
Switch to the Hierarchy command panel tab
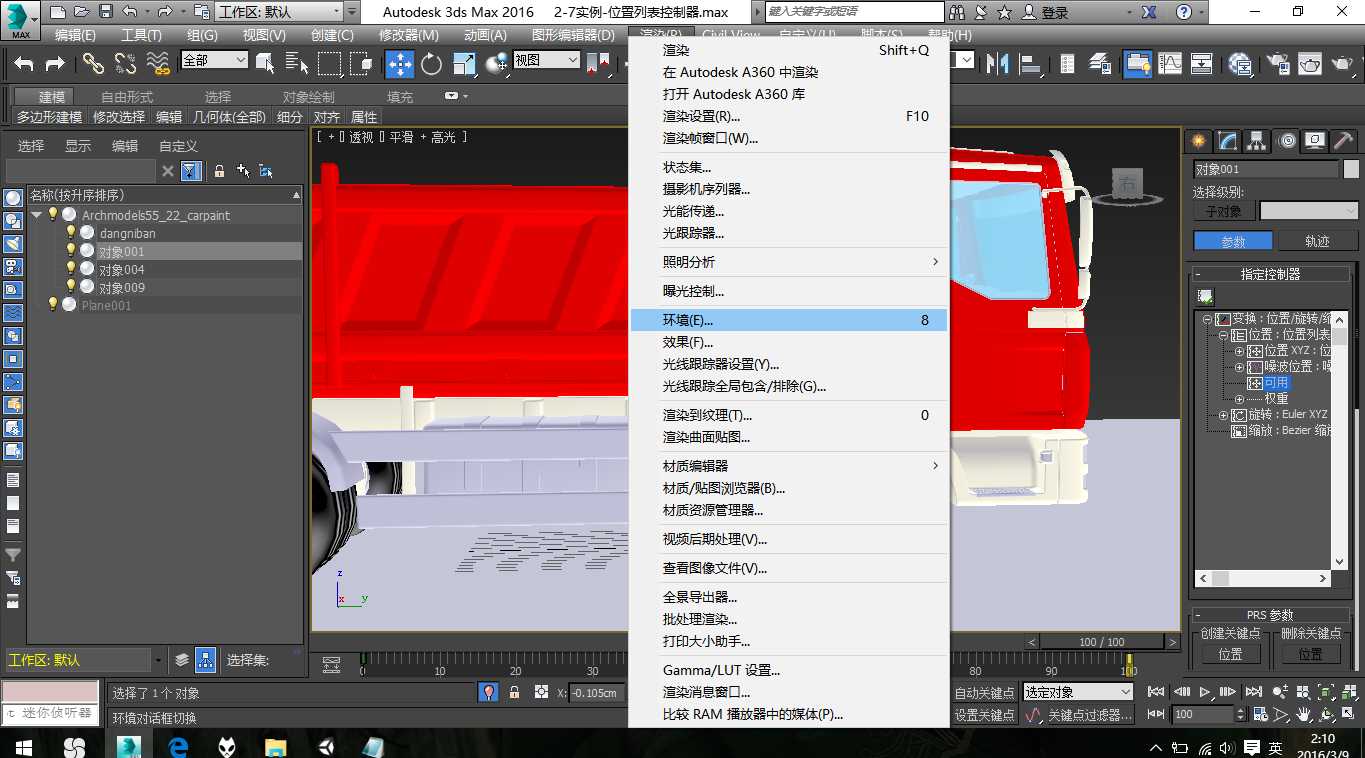pyautogui.click(x=1257, y=141)
